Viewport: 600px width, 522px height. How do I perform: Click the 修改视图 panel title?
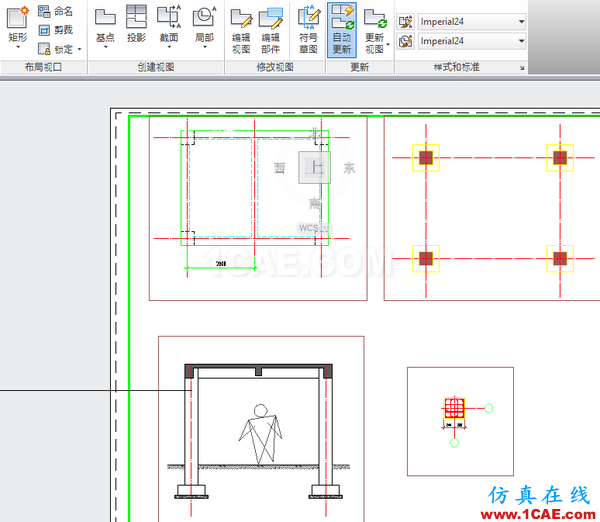(275, 67)
